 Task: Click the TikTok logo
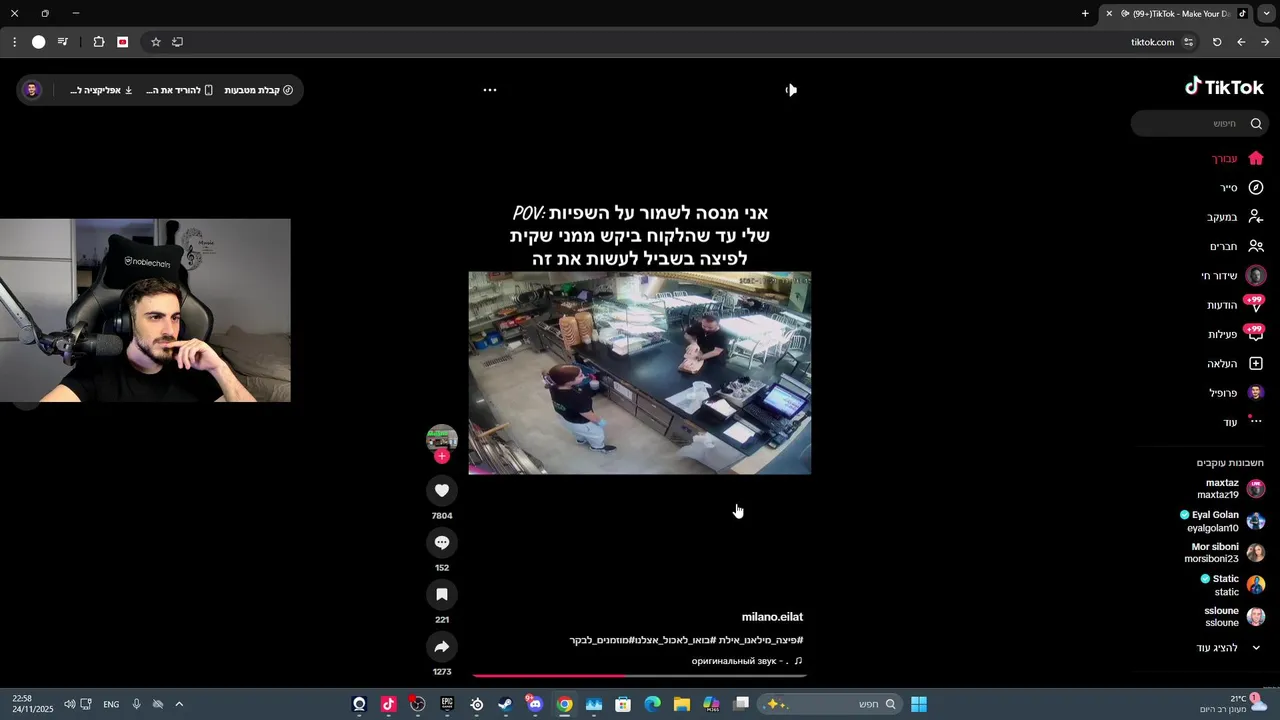click(x=1224, y=87)
